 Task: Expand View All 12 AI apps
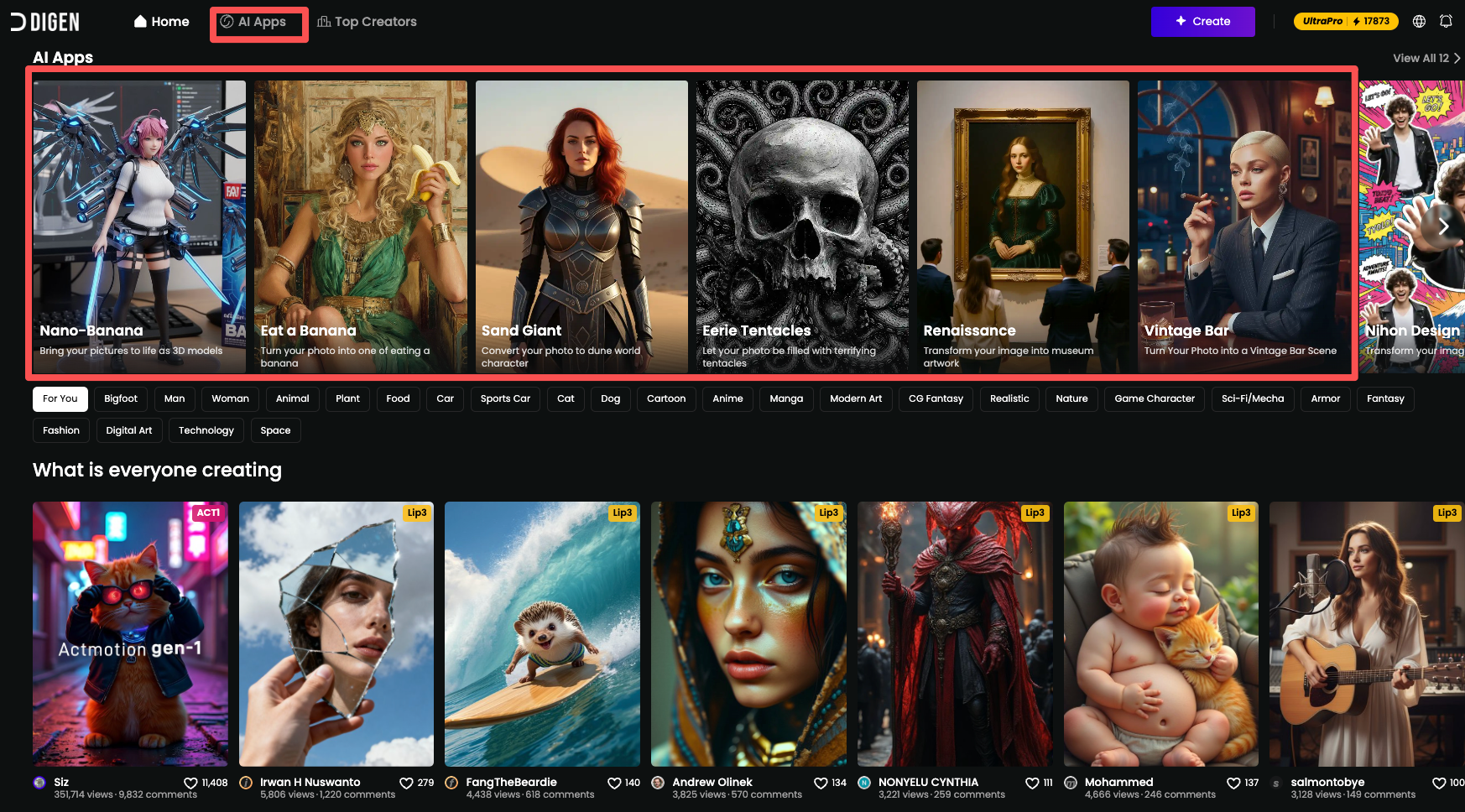tap(1426, 58)
